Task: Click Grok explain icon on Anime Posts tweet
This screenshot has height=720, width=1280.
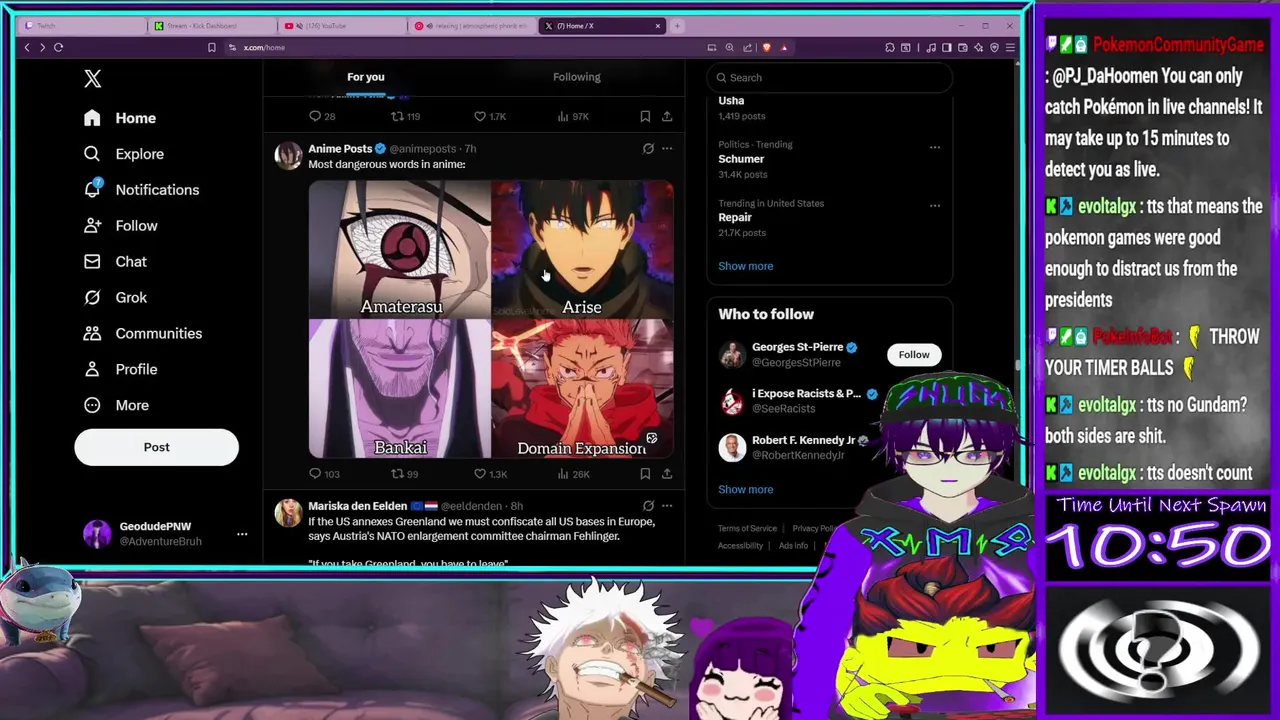Action: pos(648,149)
